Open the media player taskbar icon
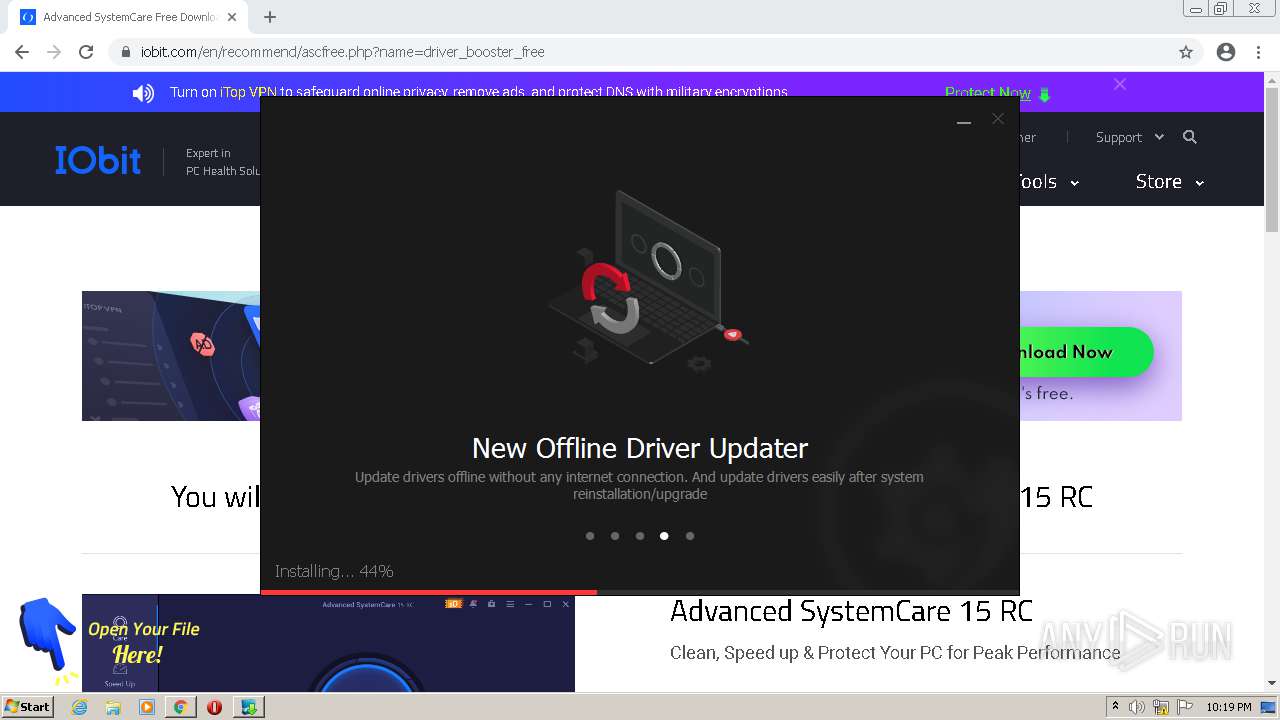The height and width of the screenshot is (720, 1280). click(x=147, y=707)
